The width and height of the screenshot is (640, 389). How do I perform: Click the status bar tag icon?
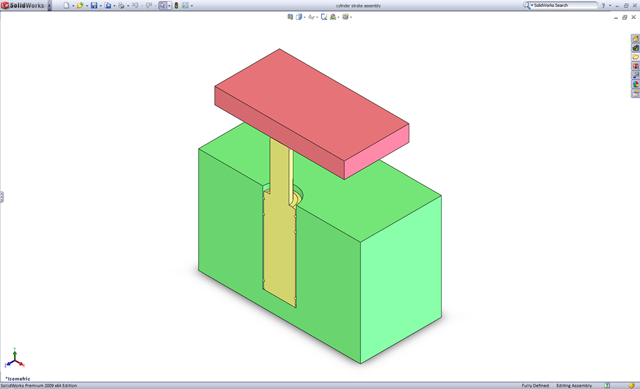pyautogui.click(x=631, y=386)
